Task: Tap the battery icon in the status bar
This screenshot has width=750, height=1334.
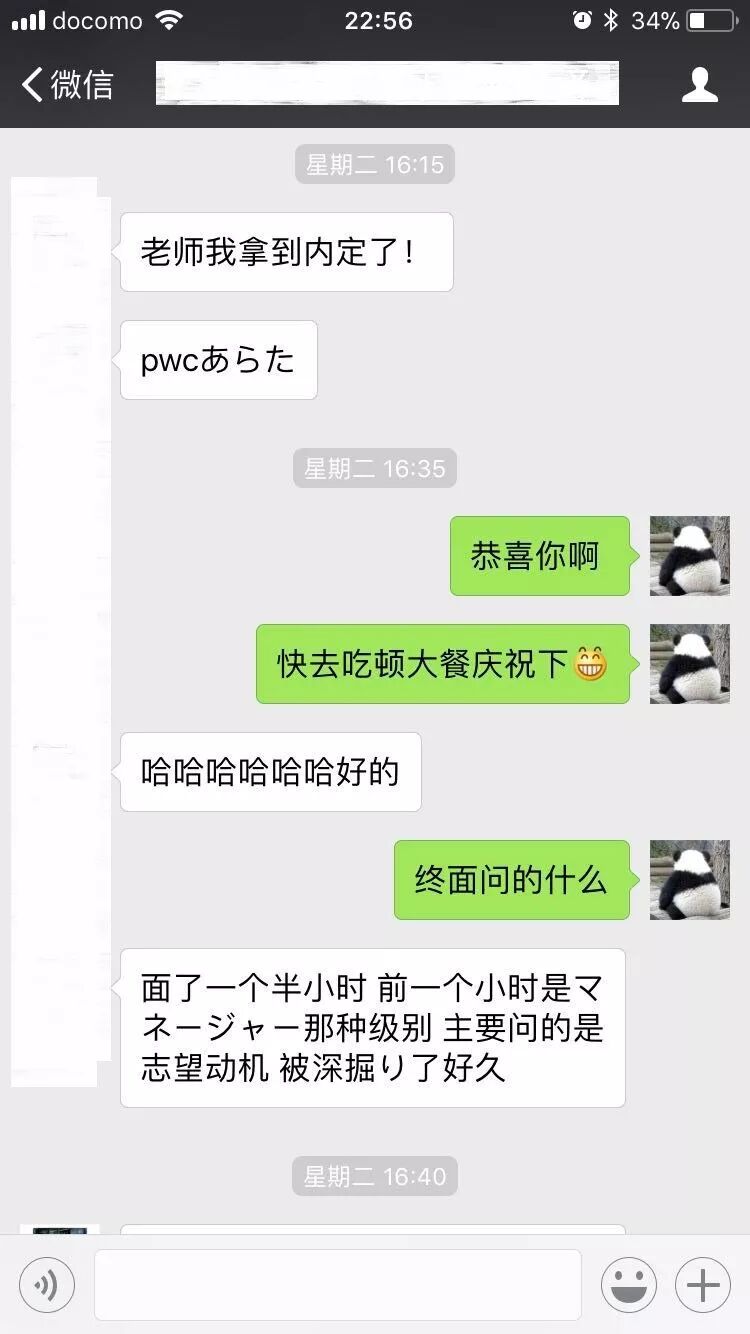Action: [711, 20]
